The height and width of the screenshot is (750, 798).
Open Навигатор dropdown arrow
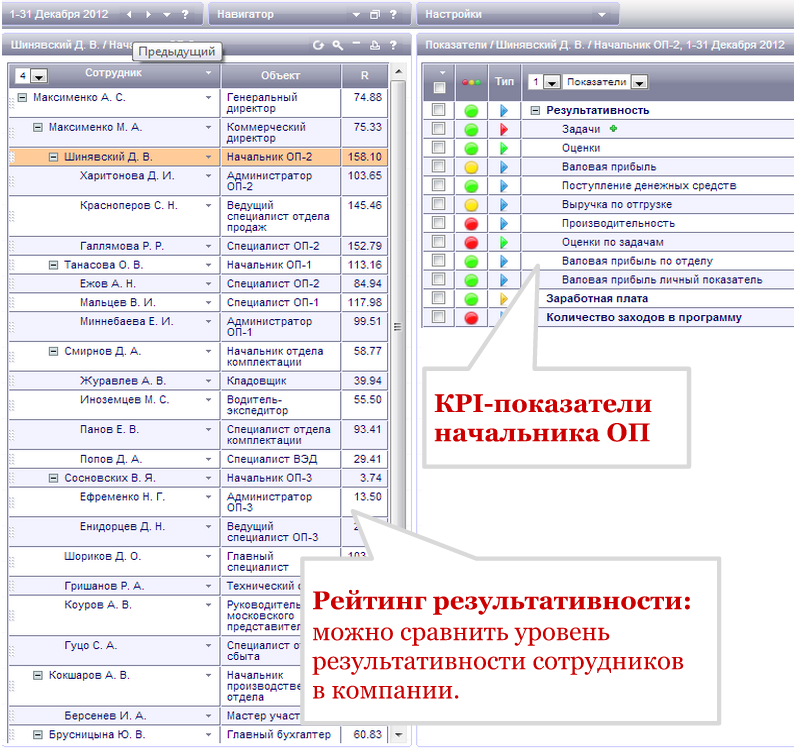point(356,15)
